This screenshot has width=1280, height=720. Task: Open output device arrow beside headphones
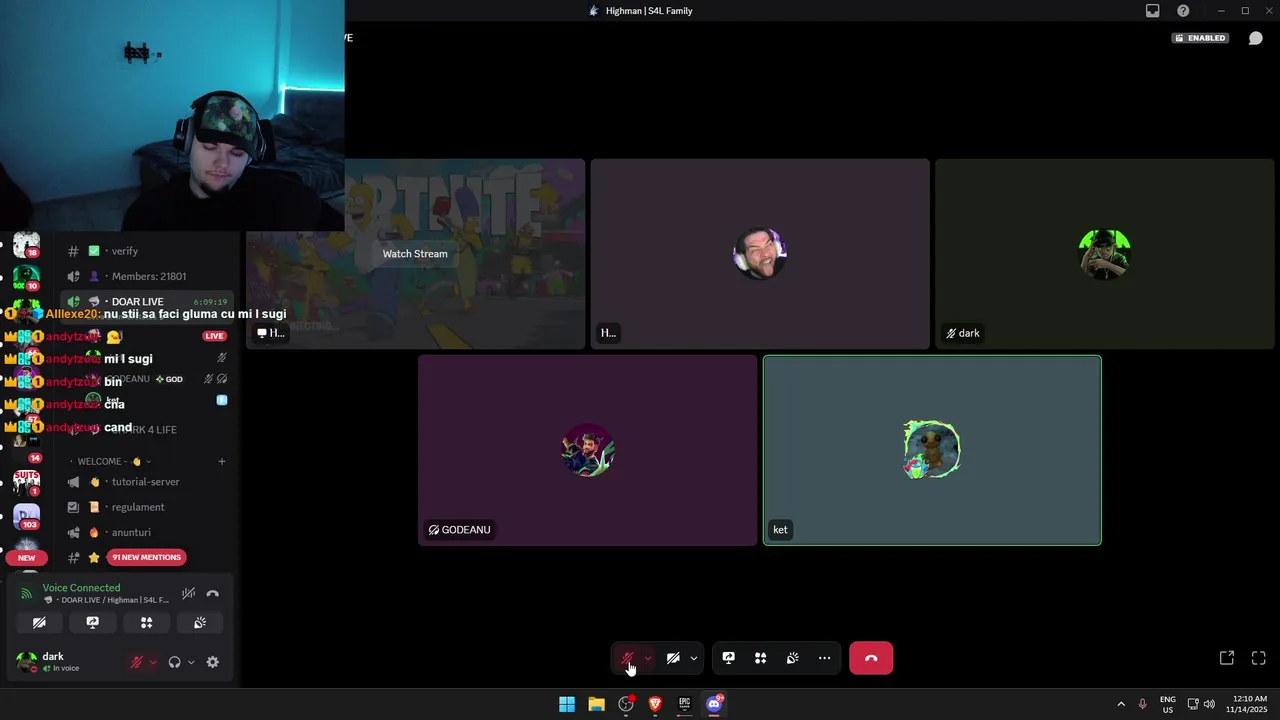[191, 662]
